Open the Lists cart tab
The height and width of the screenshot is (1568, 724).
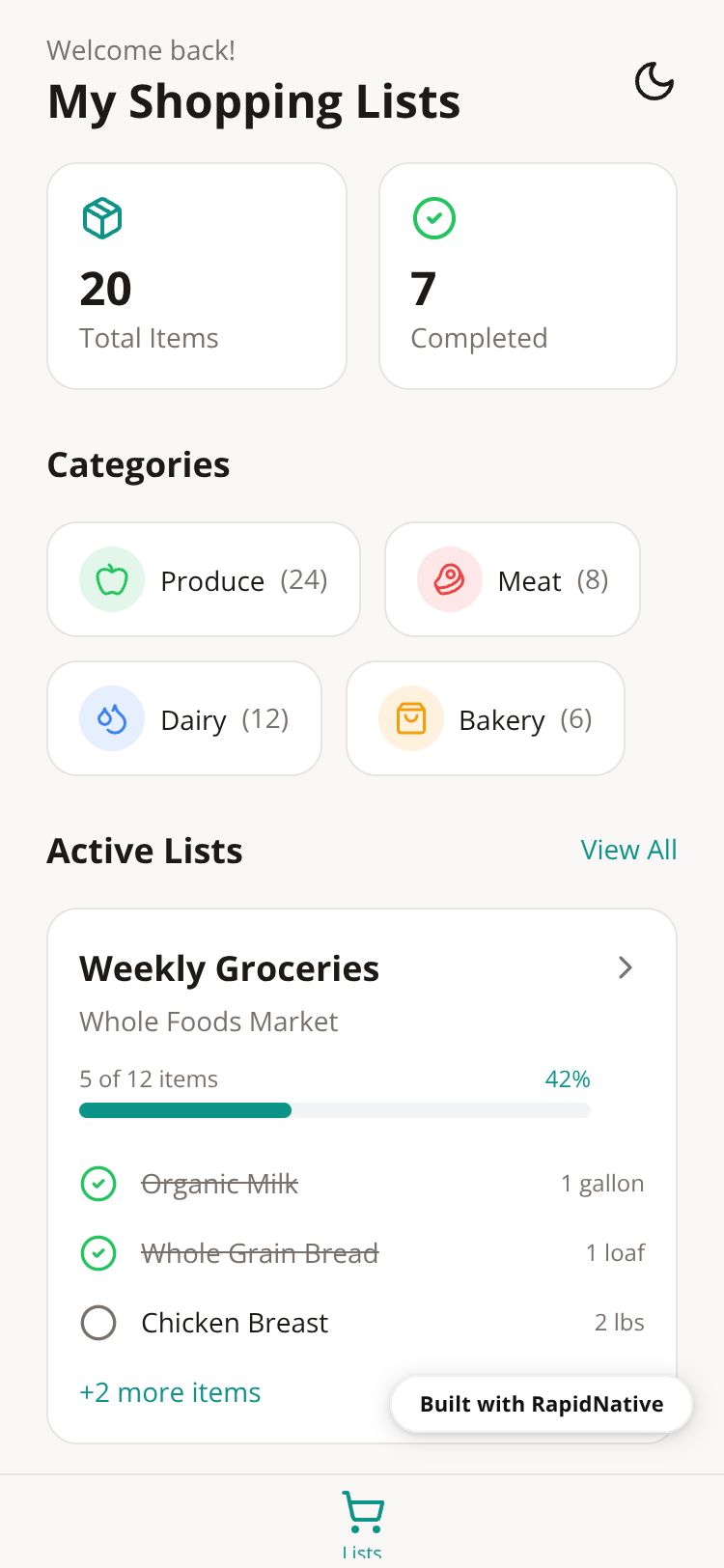(362, 1521)
